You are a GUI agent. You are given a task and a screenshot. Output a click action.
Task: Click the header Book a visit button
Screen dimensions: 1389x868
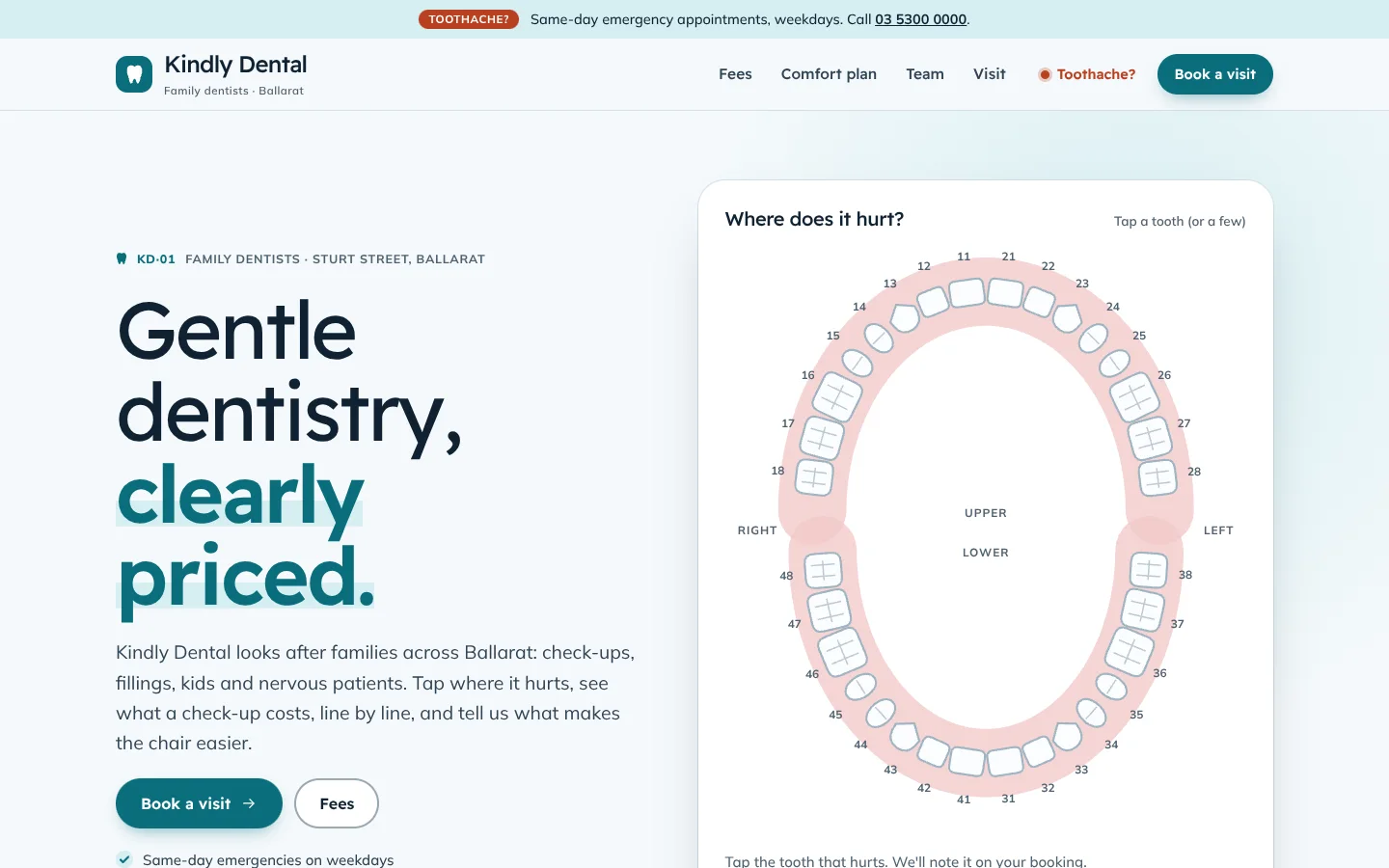pos(1215,74)
